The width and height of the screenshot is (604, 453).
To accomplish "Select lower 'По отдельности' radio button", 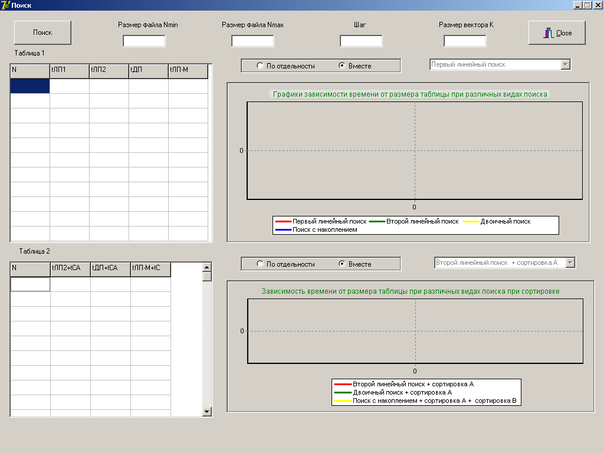I will (x=260, y=264).
